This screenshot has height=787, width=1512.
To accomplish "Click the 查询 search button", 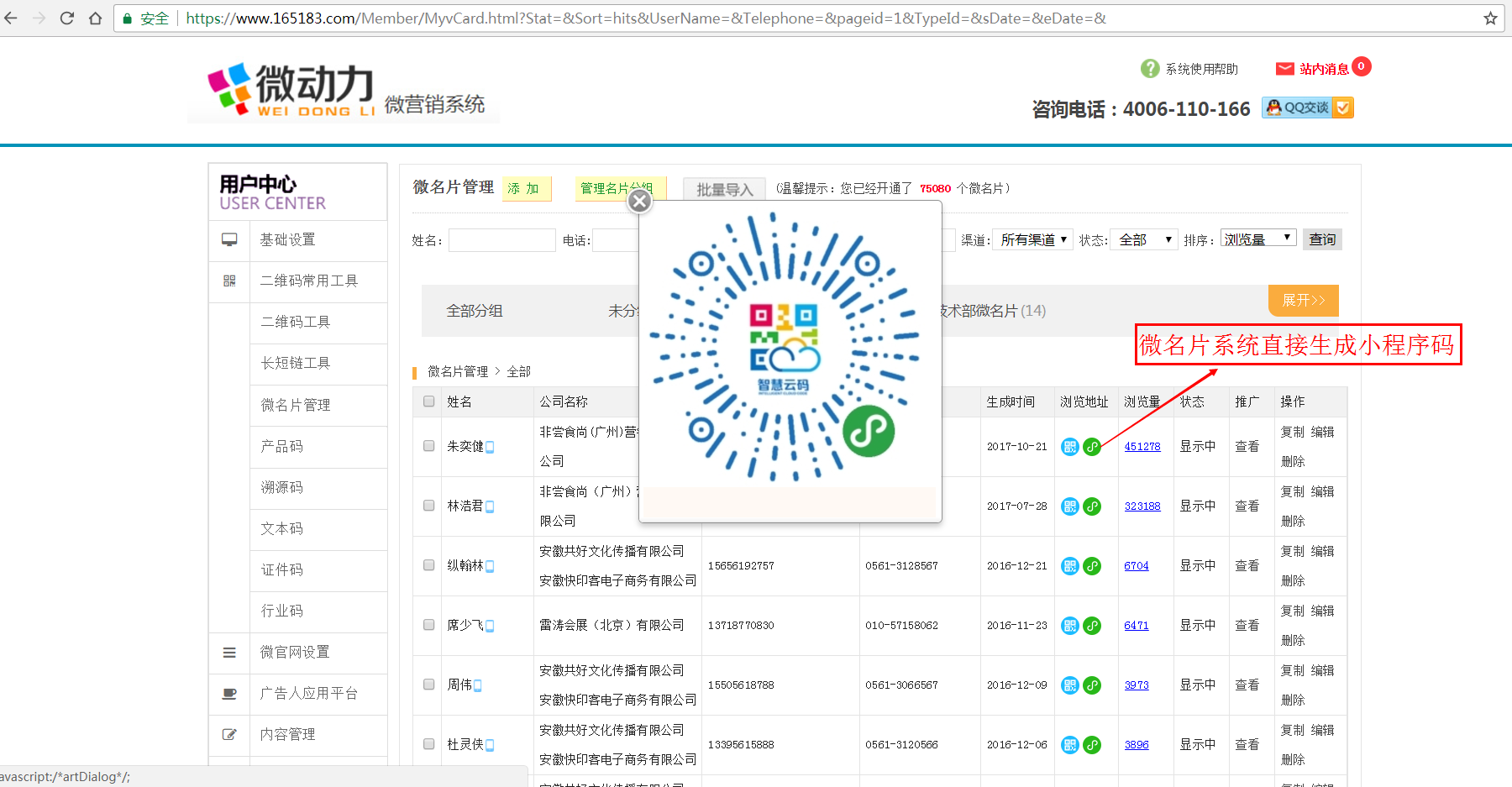I will 1322,239.
